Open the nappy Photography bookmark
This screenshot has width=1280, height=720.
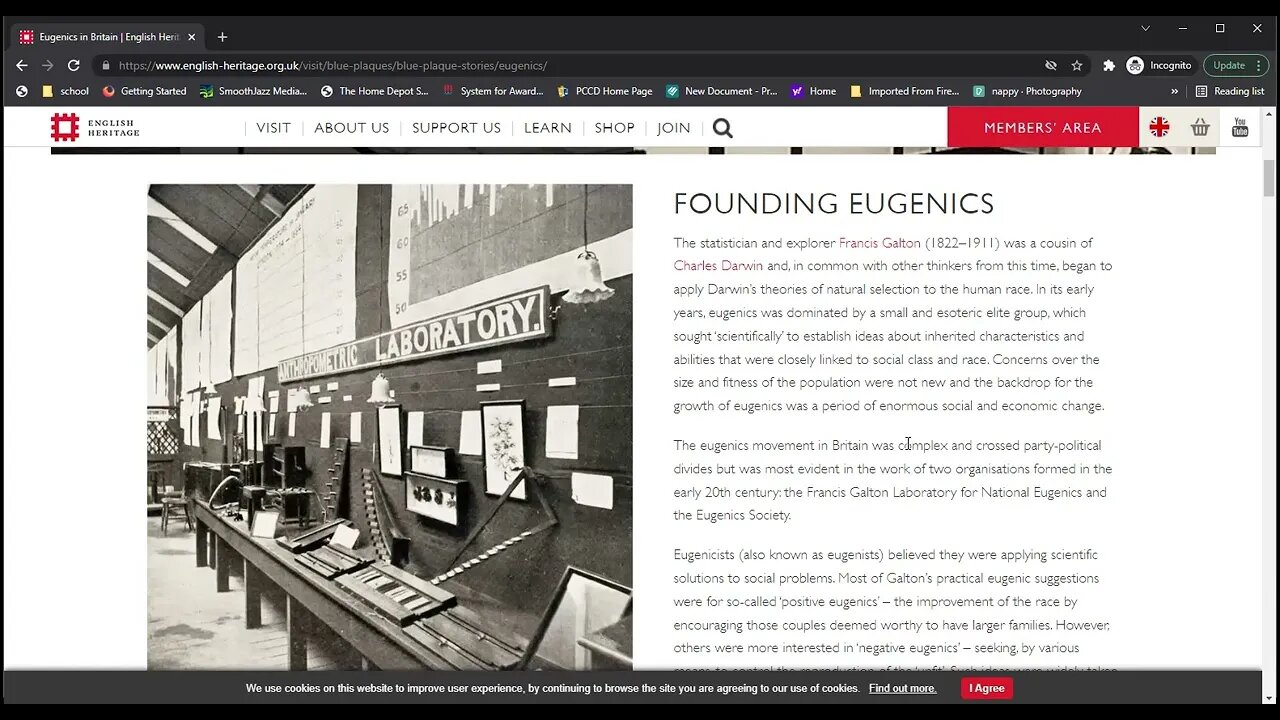click(x=1027, y=91)
